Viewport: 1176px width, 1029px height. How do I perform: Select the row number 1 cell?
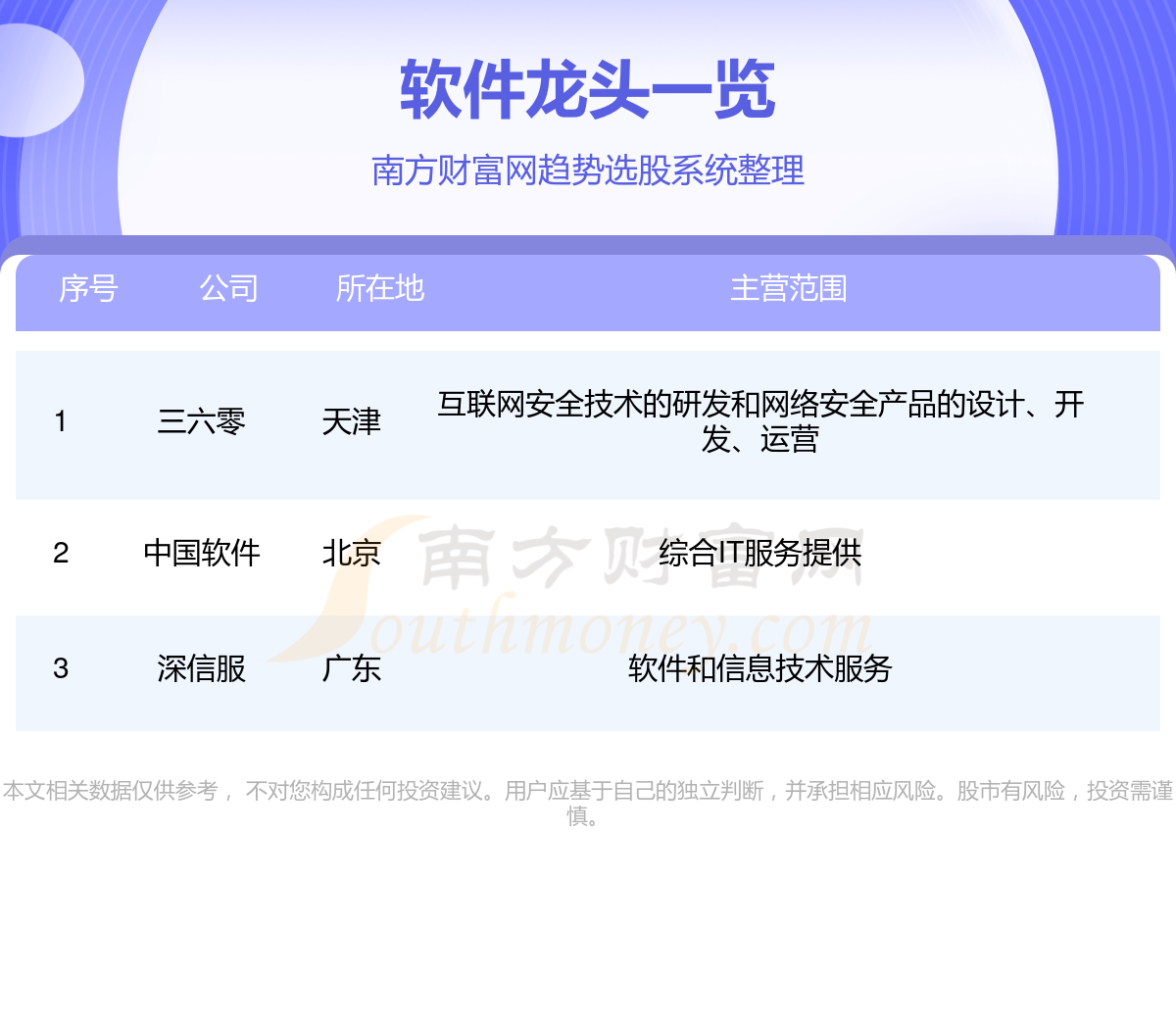pyautogui.click(x=61, y=421)
